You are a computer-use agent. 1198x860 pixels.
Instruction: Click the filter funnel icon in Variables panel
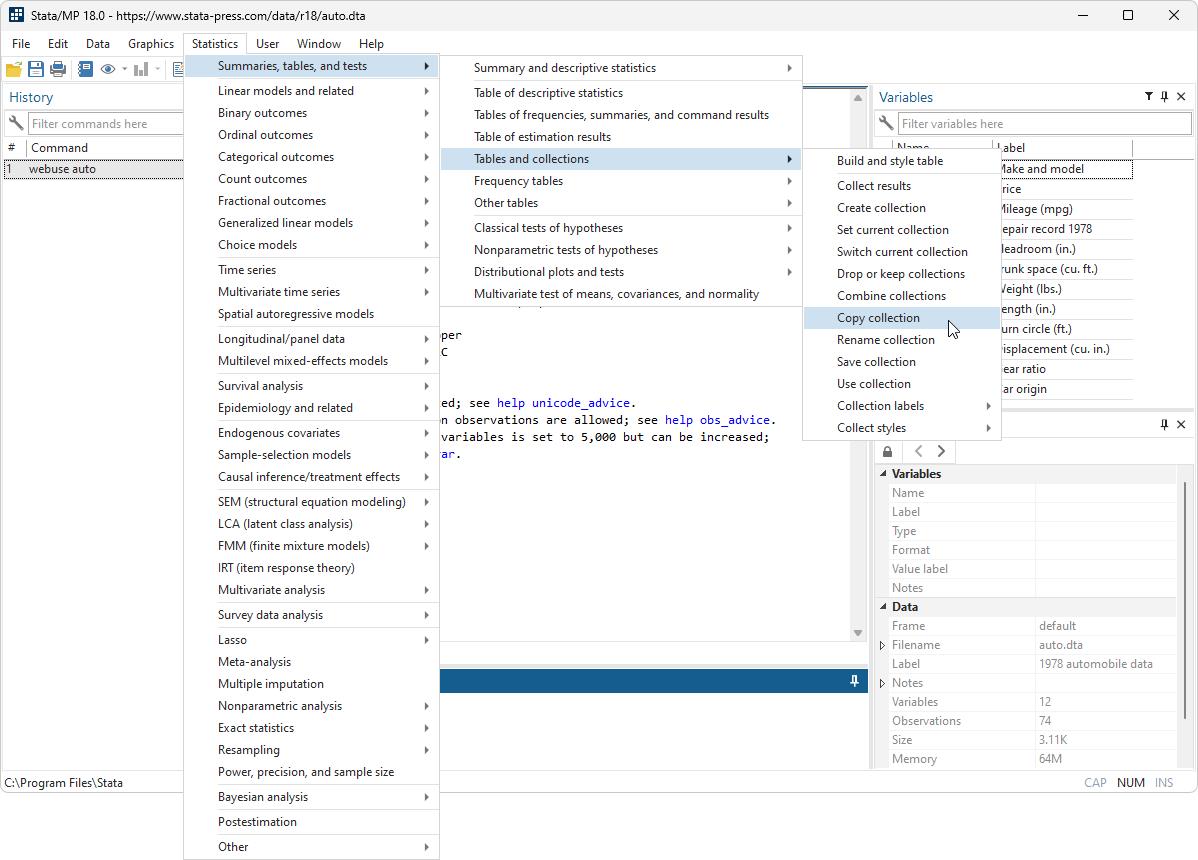pos(1148,96)
